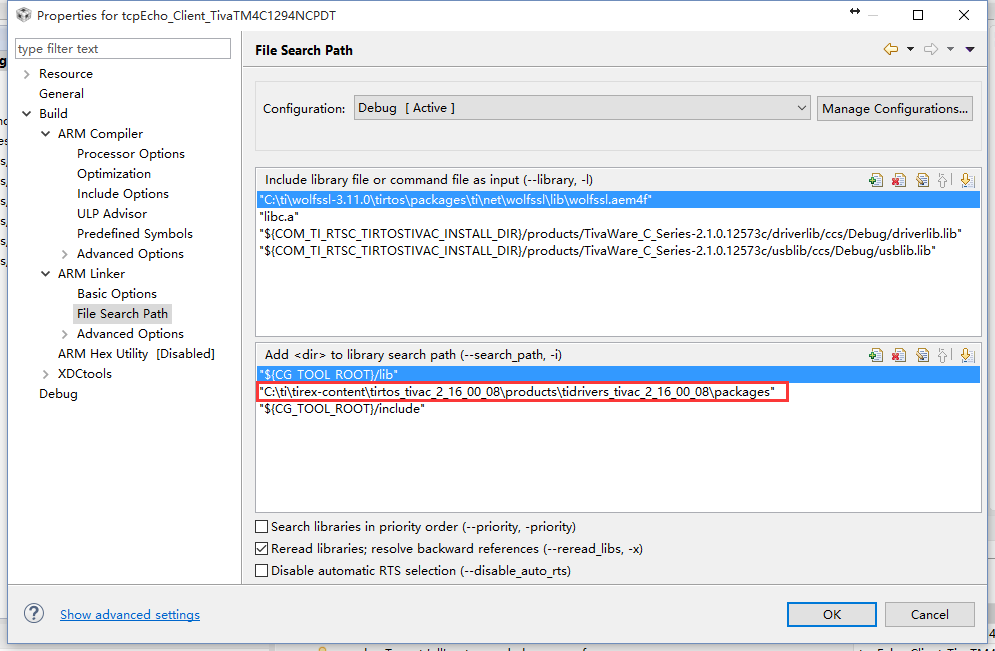Select "${CG_TOOL_ROOT}/lib" search path
995x651 pixels.
coord(618,375)
